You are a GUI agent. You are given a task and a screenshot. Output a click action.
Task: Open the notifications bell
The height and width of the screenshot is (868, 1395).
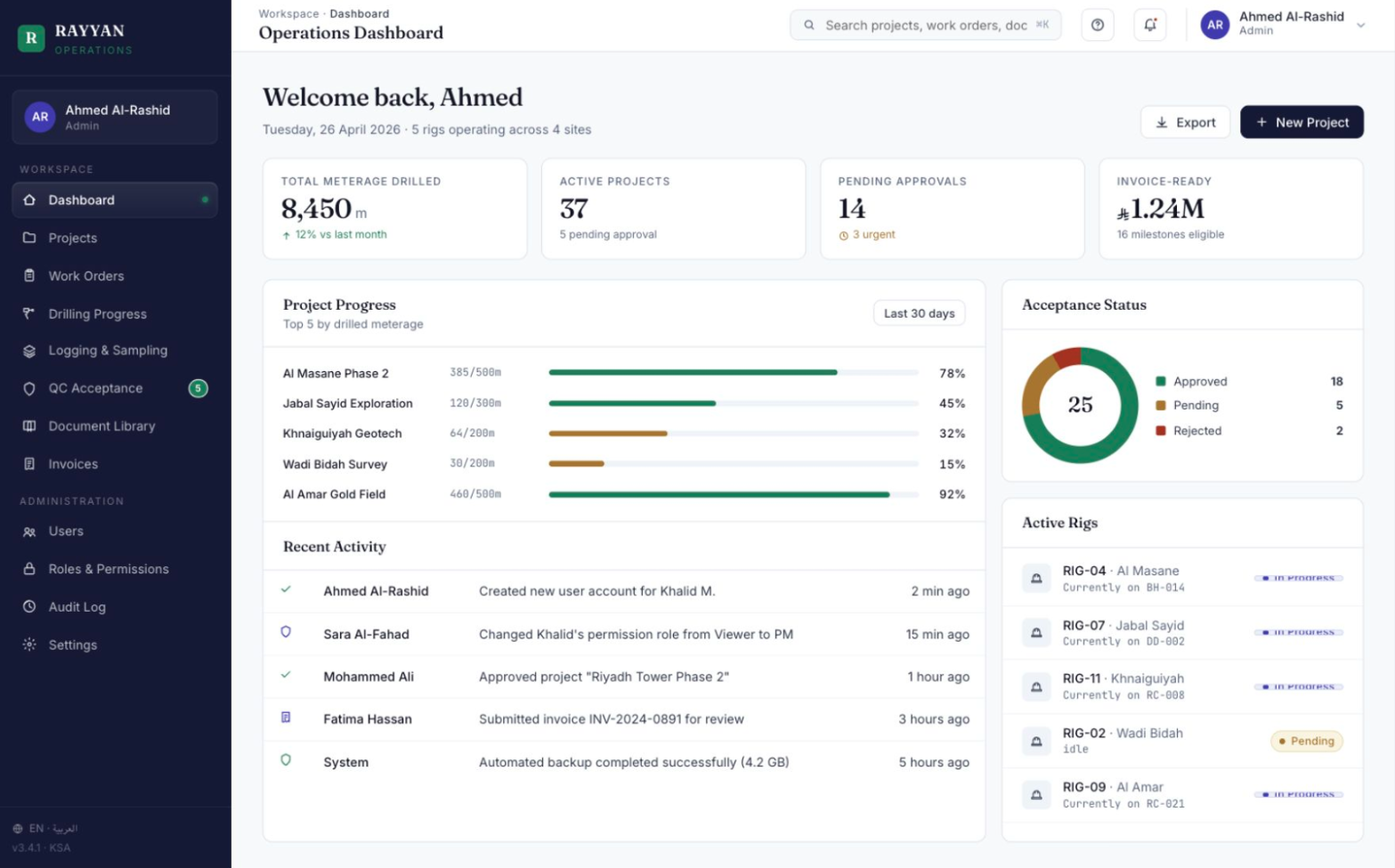(x=1149, y=25)
